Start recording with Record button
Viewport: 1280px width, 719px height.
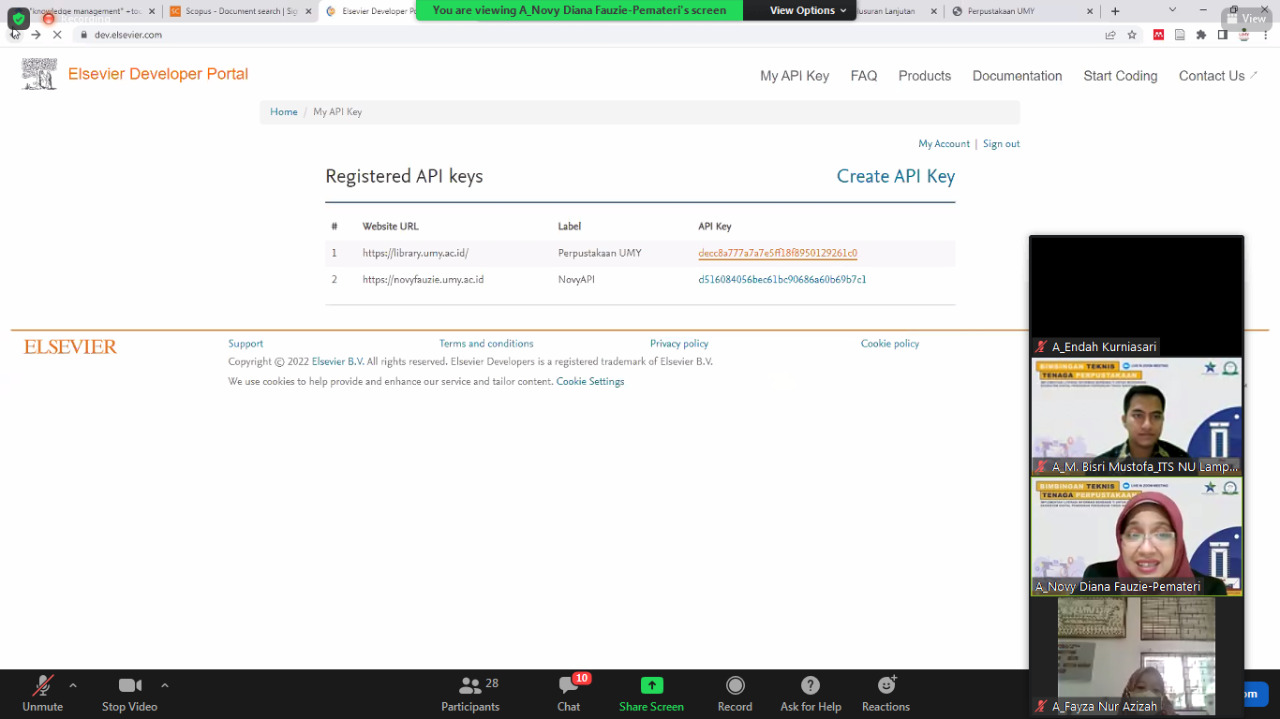click(735, 693)
